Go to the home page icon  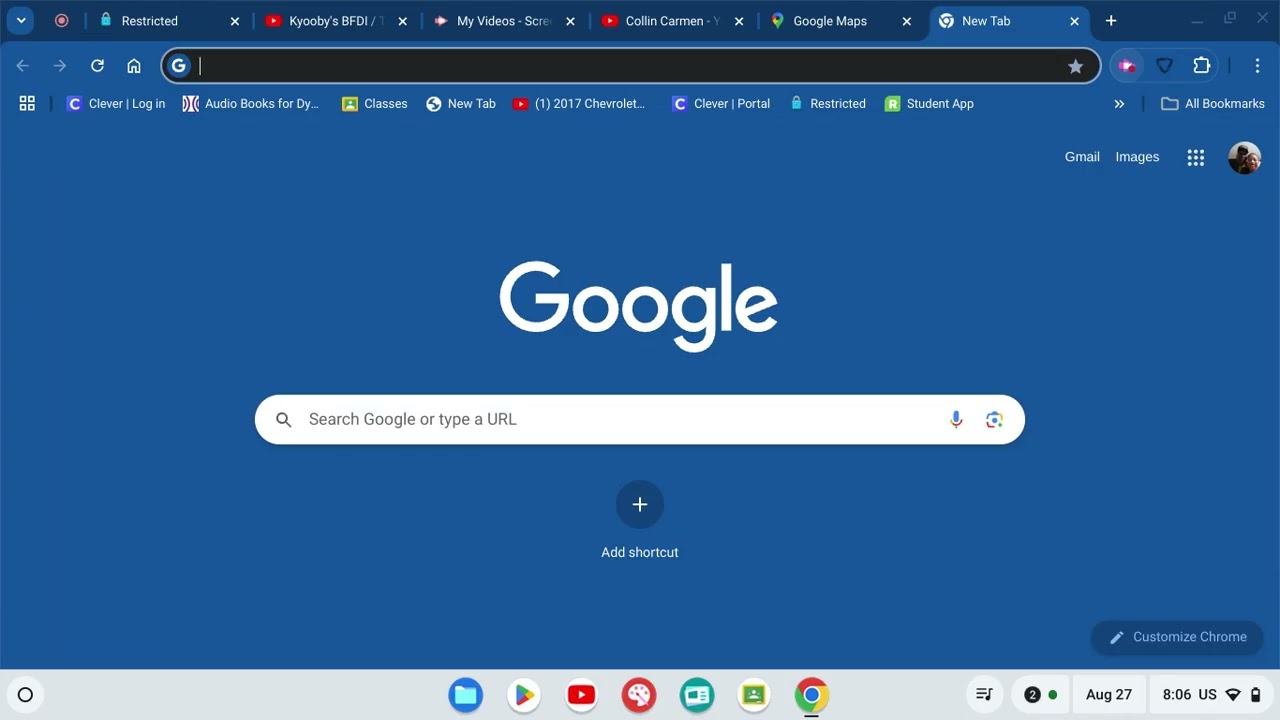pos(134,66)
